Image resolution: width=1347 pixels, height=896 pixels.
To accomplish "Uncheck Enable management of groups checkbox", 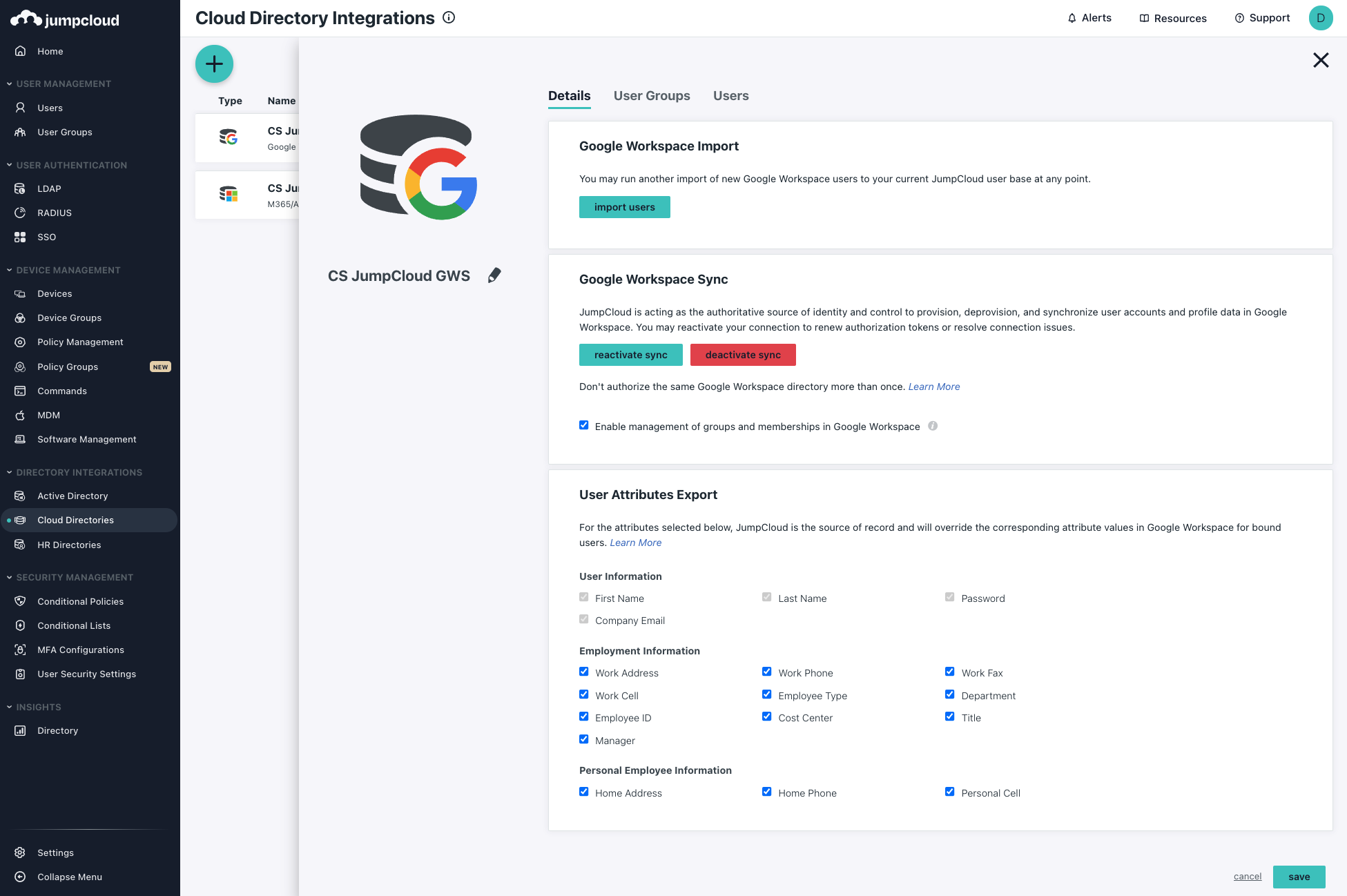I will click(x=584, y=425).
